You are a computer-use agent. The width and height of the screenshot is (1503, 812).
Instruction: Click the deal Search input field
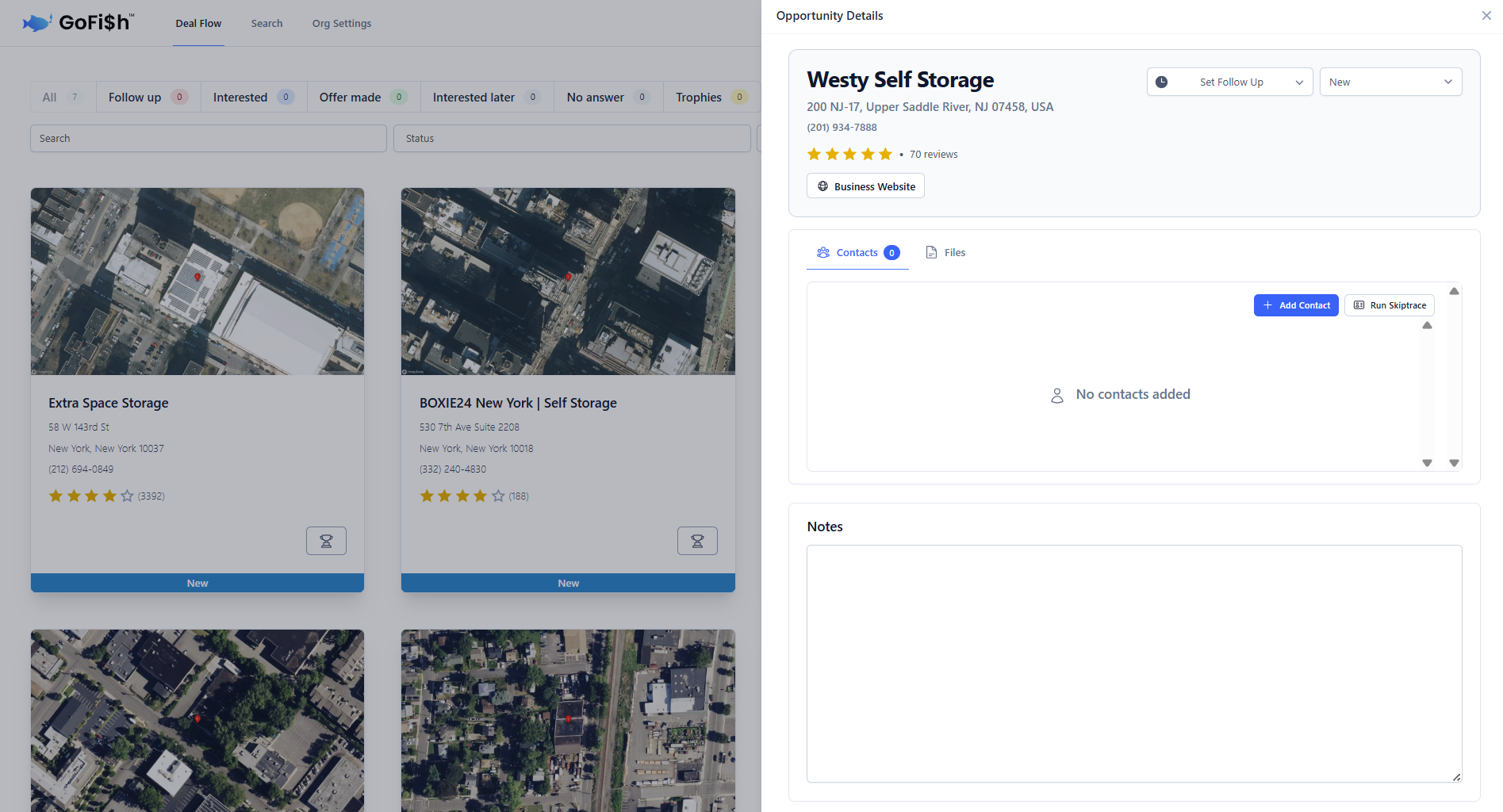tap(209, 138)
